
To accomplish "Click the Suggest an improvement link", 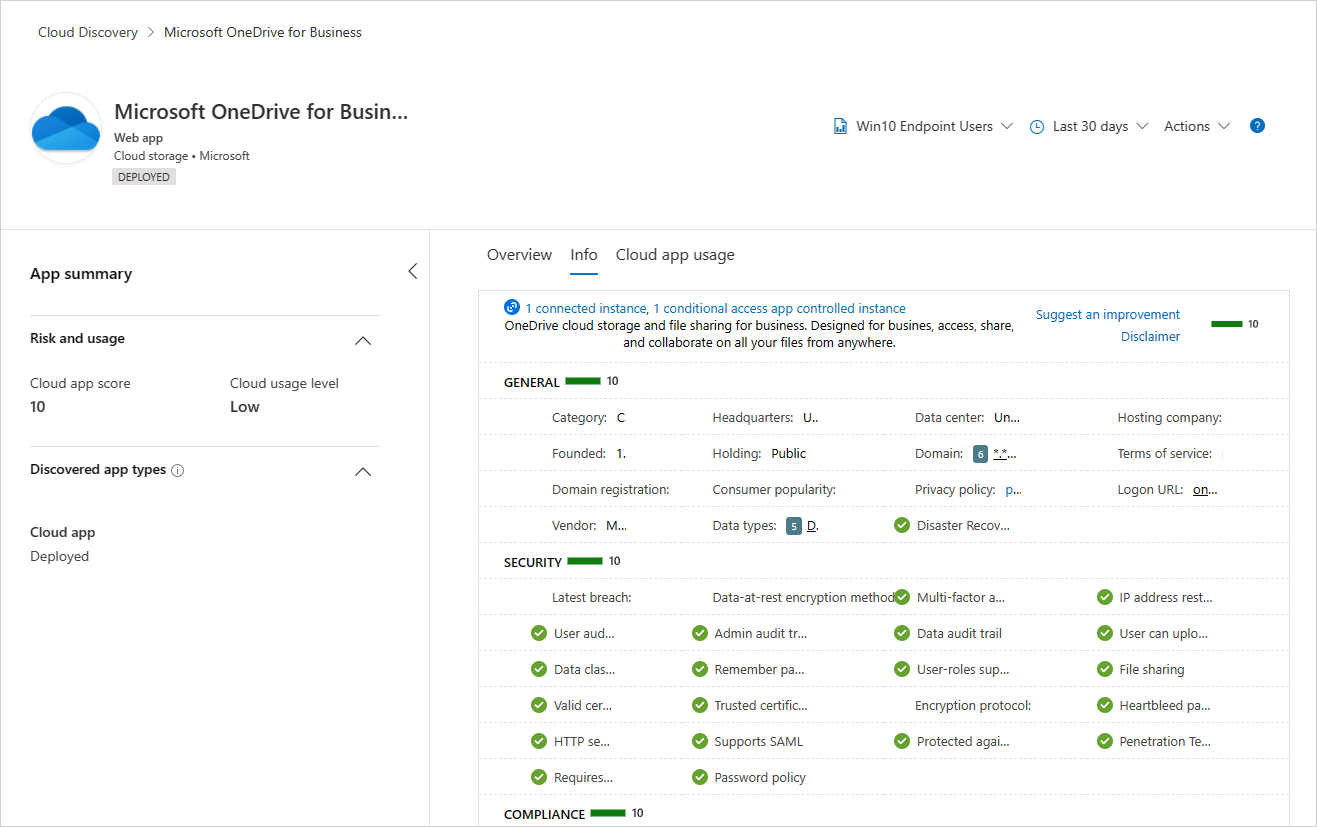I will (1107, 315).
